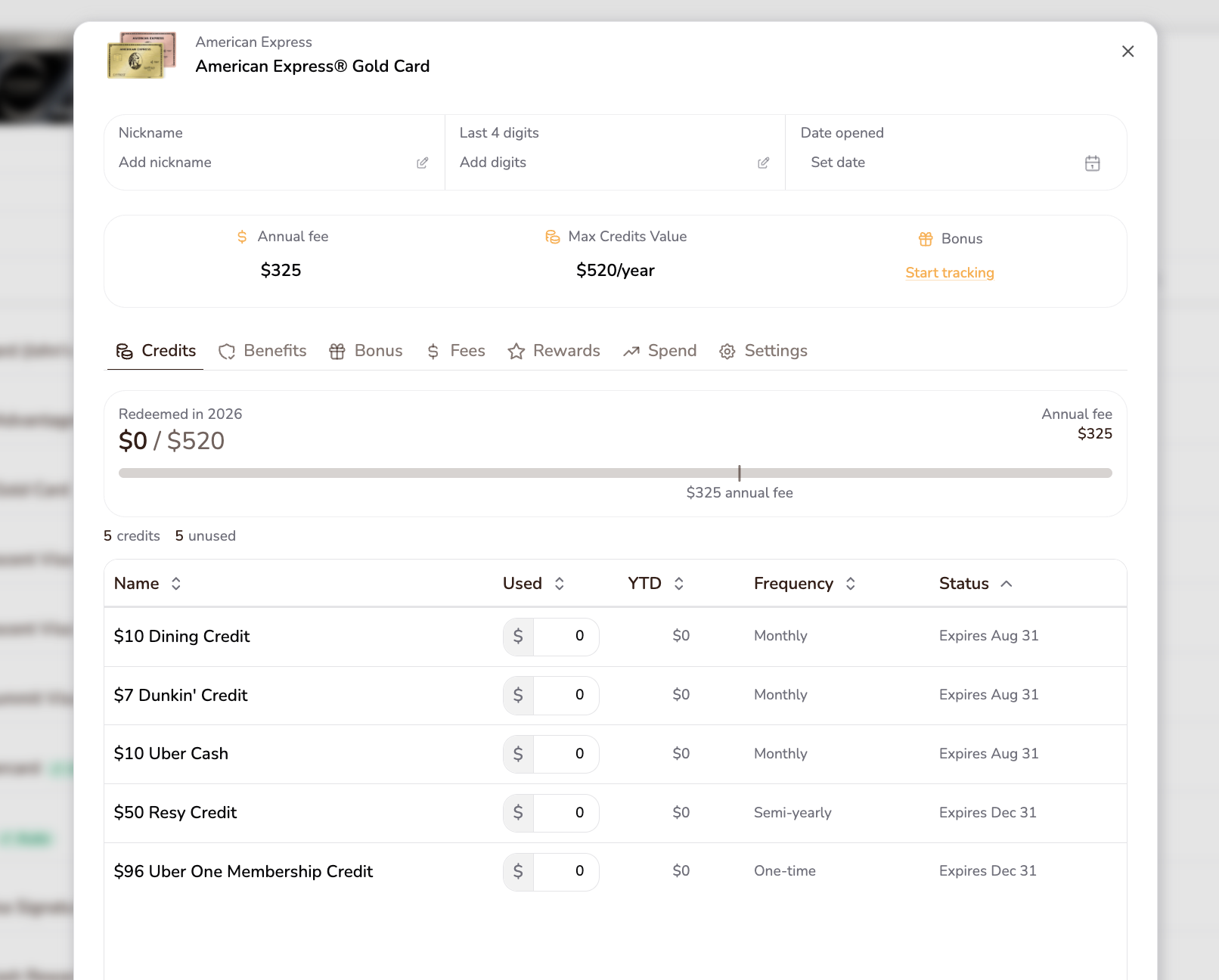This screenshot has width=1219, height=980.
Task: Click the 5 unused credits count
Action: [206, 536]
